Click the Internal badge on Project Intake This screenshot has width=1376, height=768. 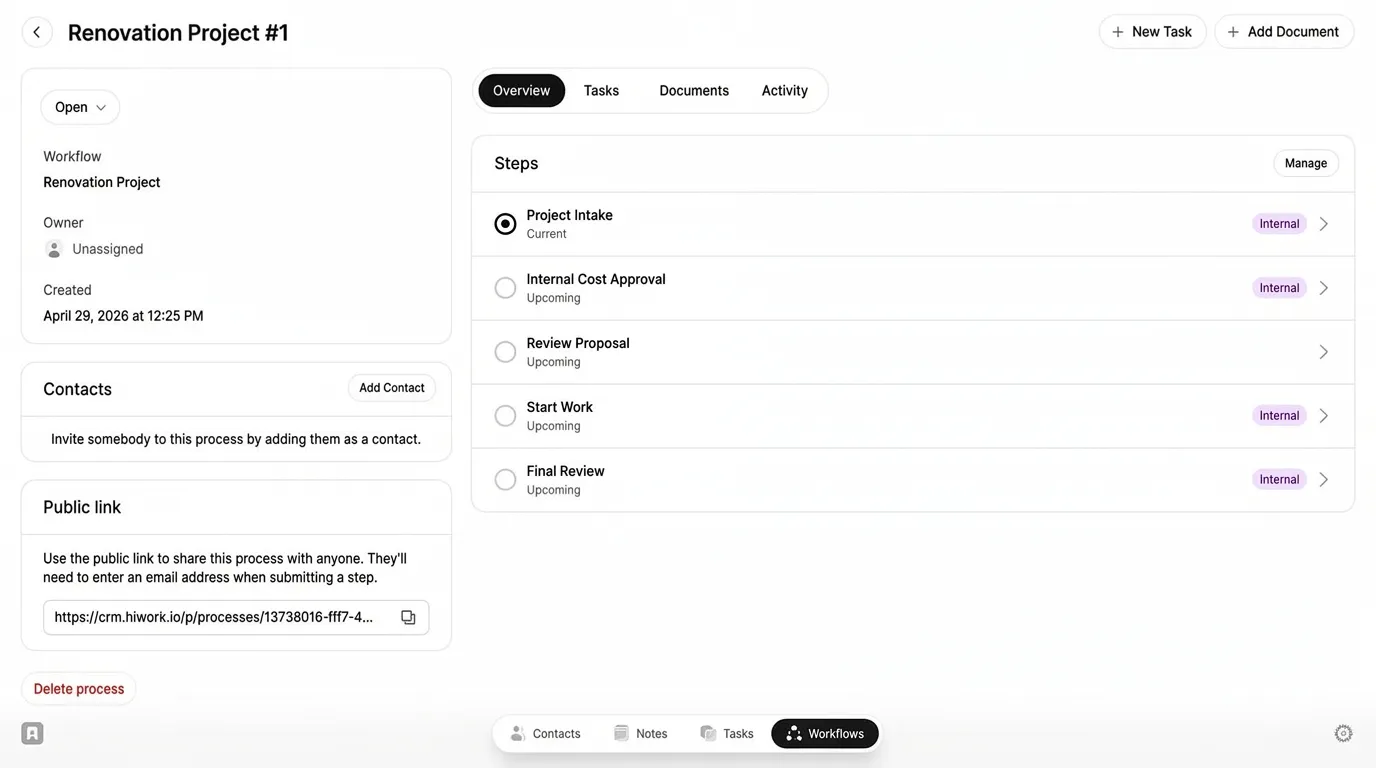(x=1279, y=224)
